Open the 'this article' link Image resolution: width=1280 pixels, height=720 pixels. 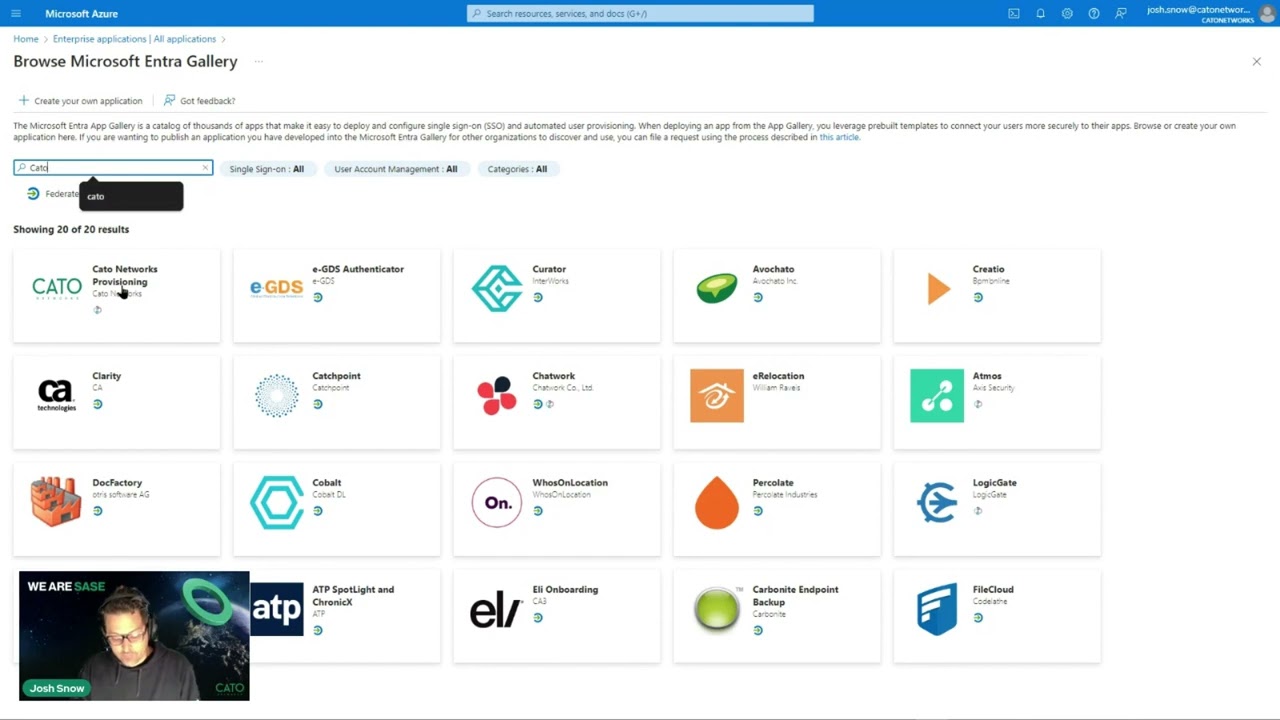[839, 137]
